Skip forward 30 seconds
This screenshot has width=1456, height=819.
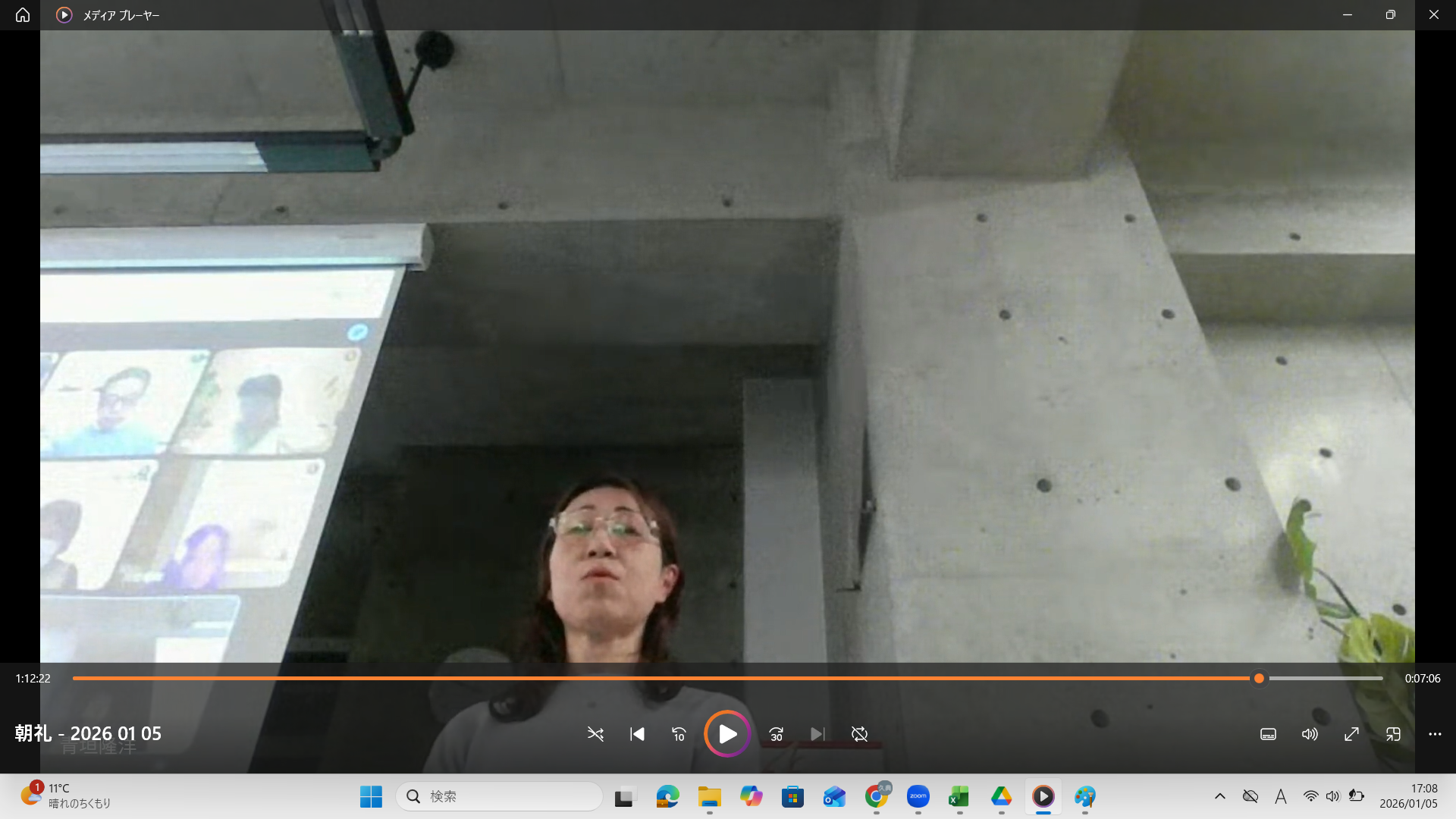coord(776,734)
